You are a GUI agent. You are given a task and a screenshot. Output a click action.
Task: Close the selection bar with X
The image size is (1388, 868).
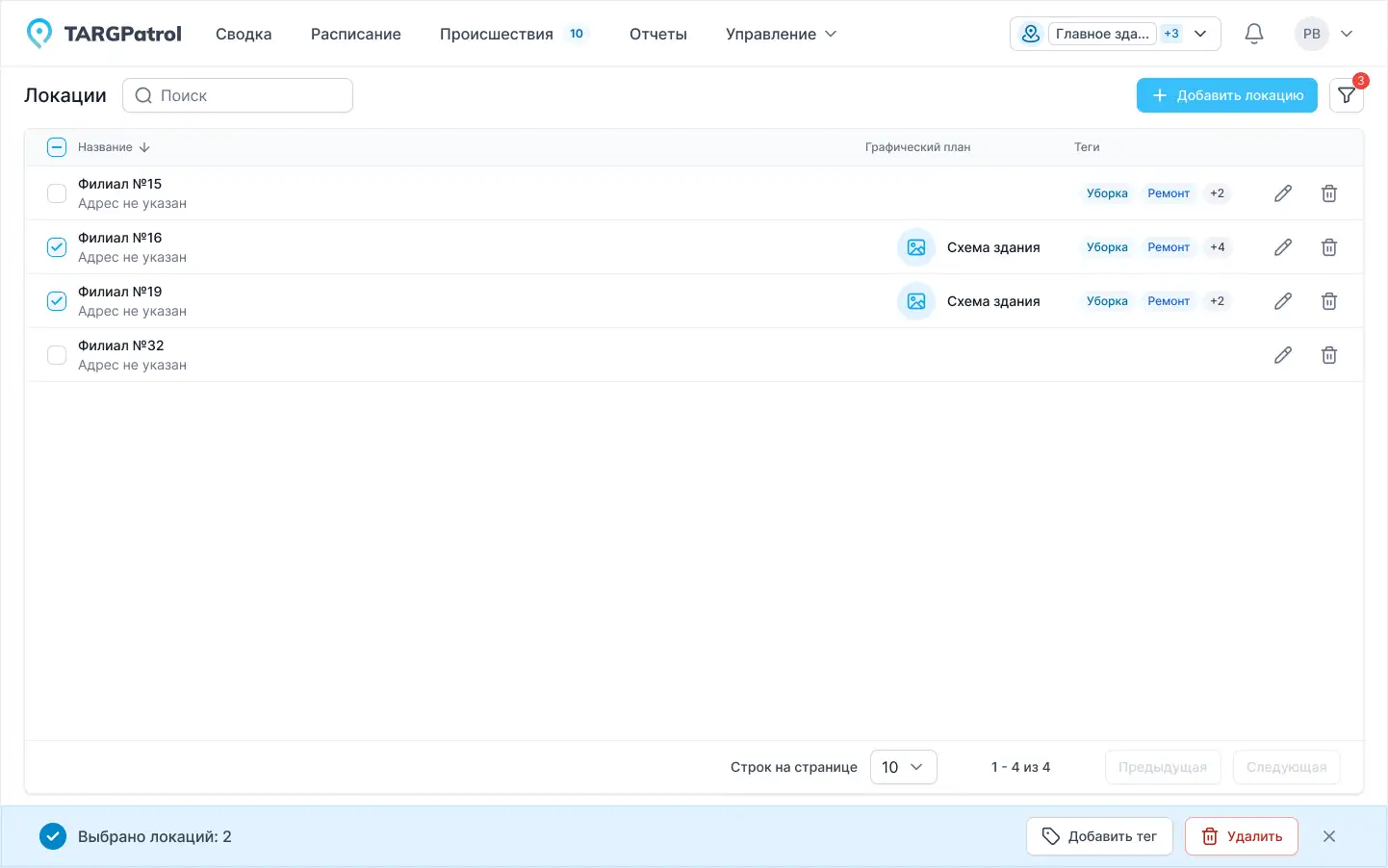1329,836
